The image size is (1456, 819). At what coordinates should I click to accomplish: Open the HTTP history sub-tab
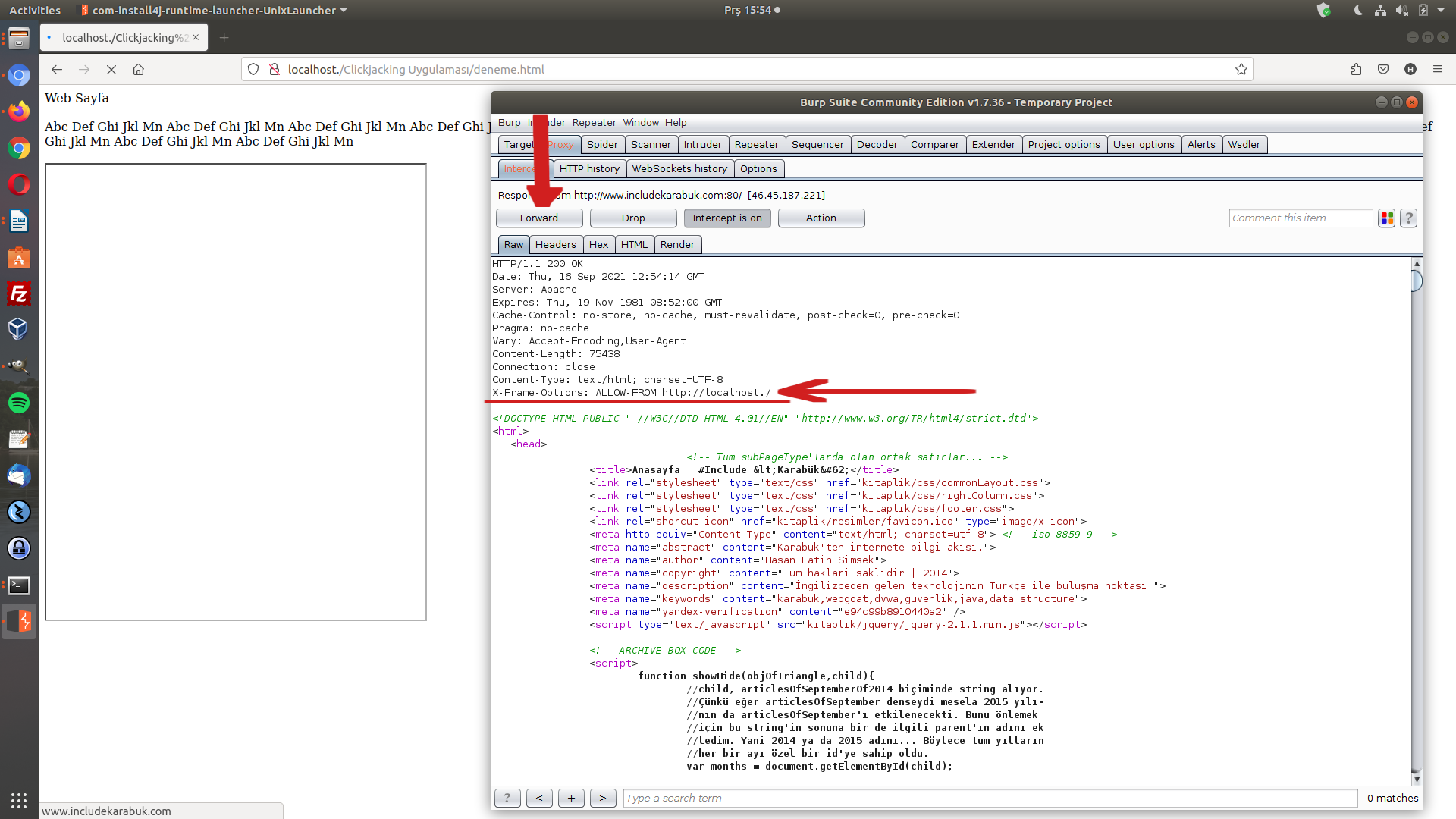coord(589,169)
